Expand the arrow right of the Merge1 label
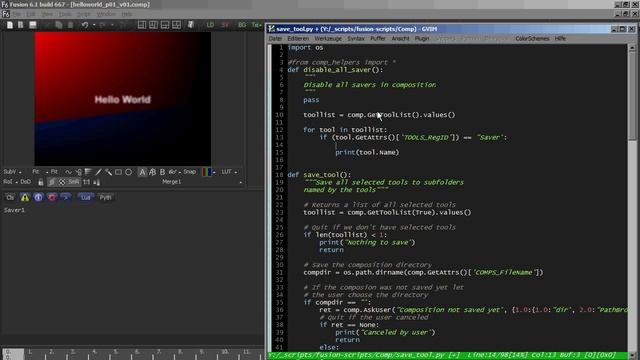 click(241, 182)
